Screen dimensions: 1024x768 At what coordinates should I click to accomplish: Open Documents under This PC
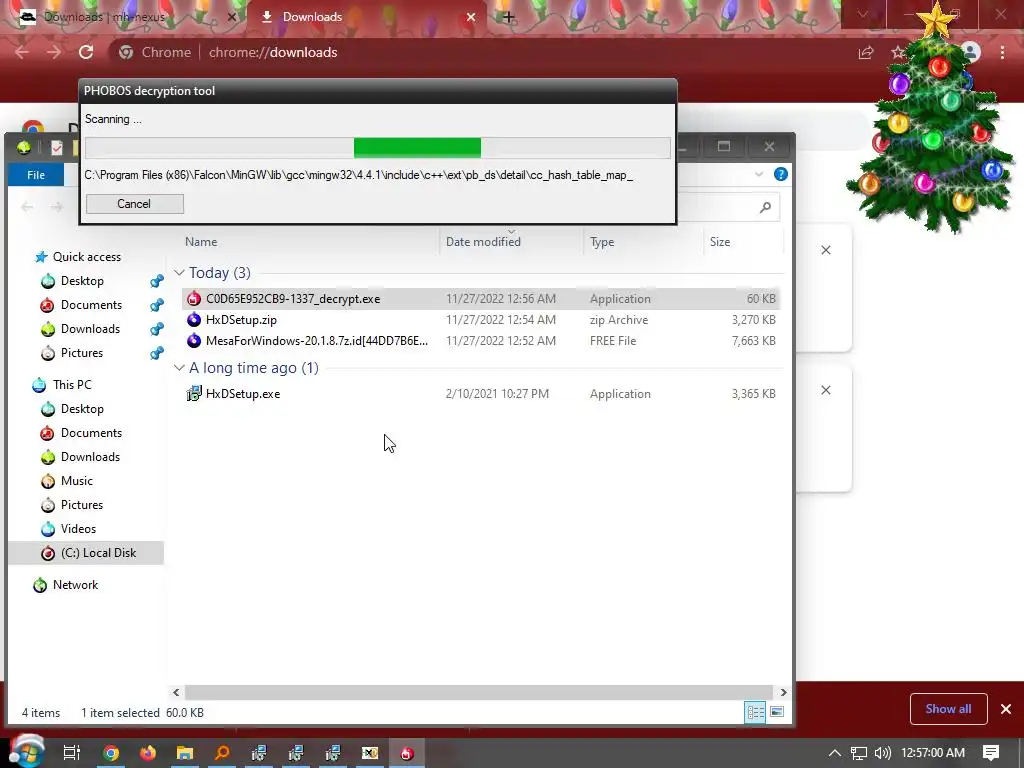tap(91, 433)
